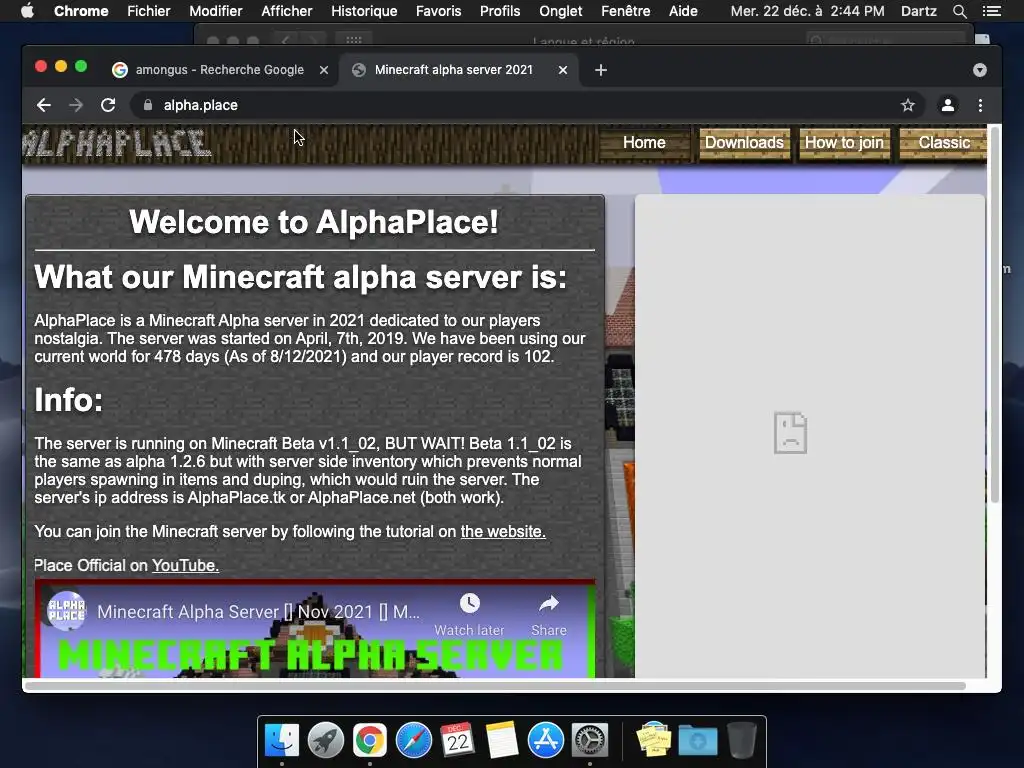This screenshot has height=768, width=1024.
Task: Open the Fichier menu
Action: point(149,11)
